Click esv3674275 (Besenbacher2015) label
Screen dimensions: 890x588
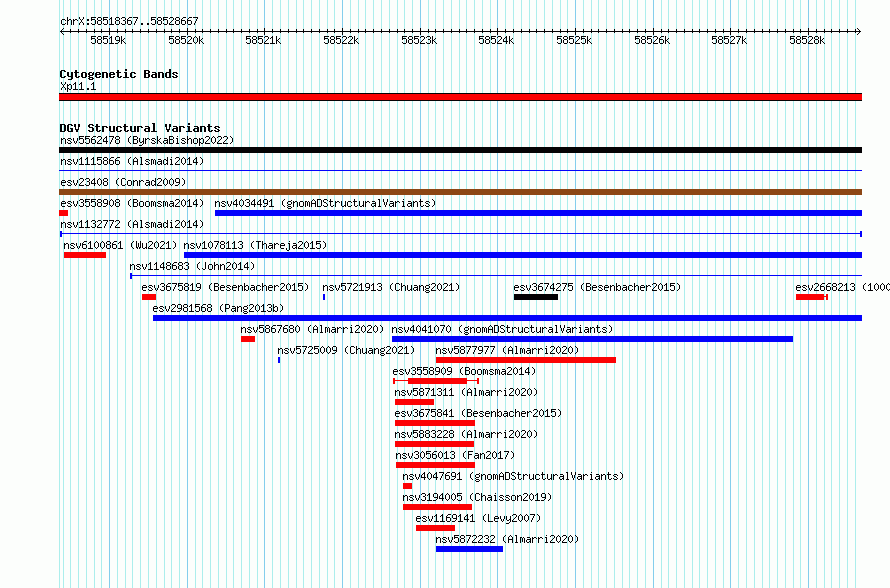pyautogui.click(x=597, y=287)
